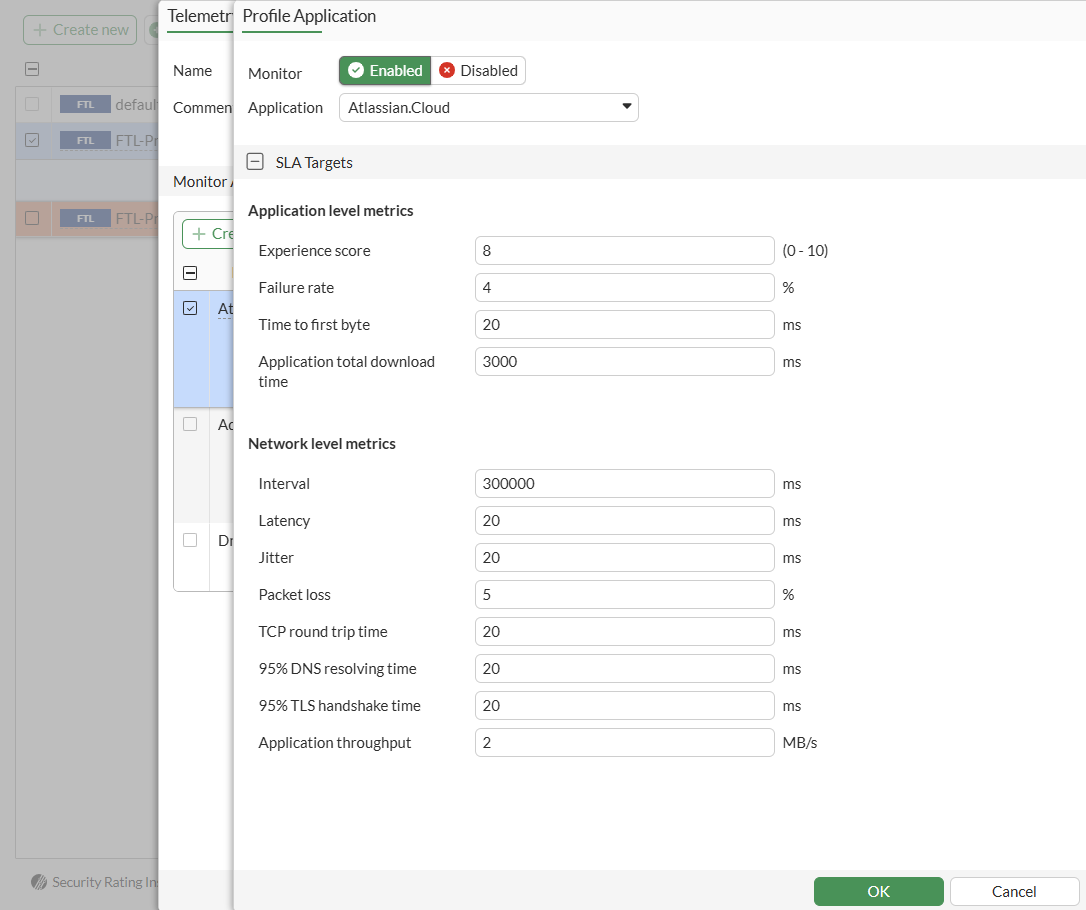Click the plus icon on the Create button
The width and height of the screenshot is (1086, 910).
[x=199, y=233]
